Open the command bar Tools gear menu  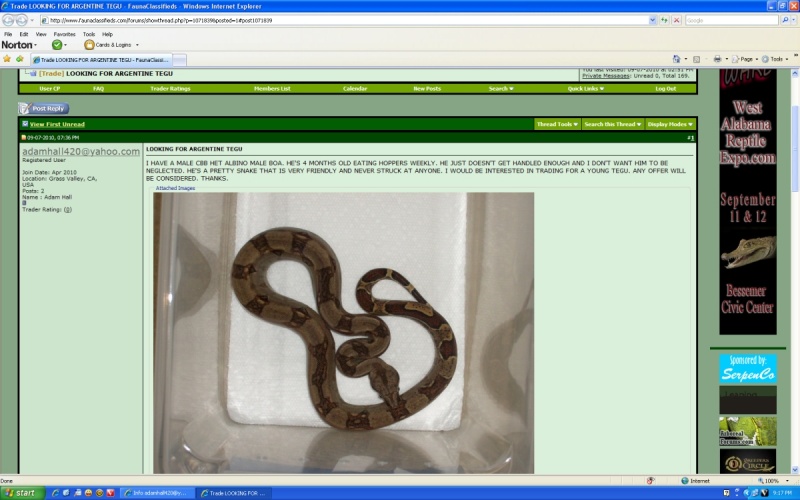(774, 59)
